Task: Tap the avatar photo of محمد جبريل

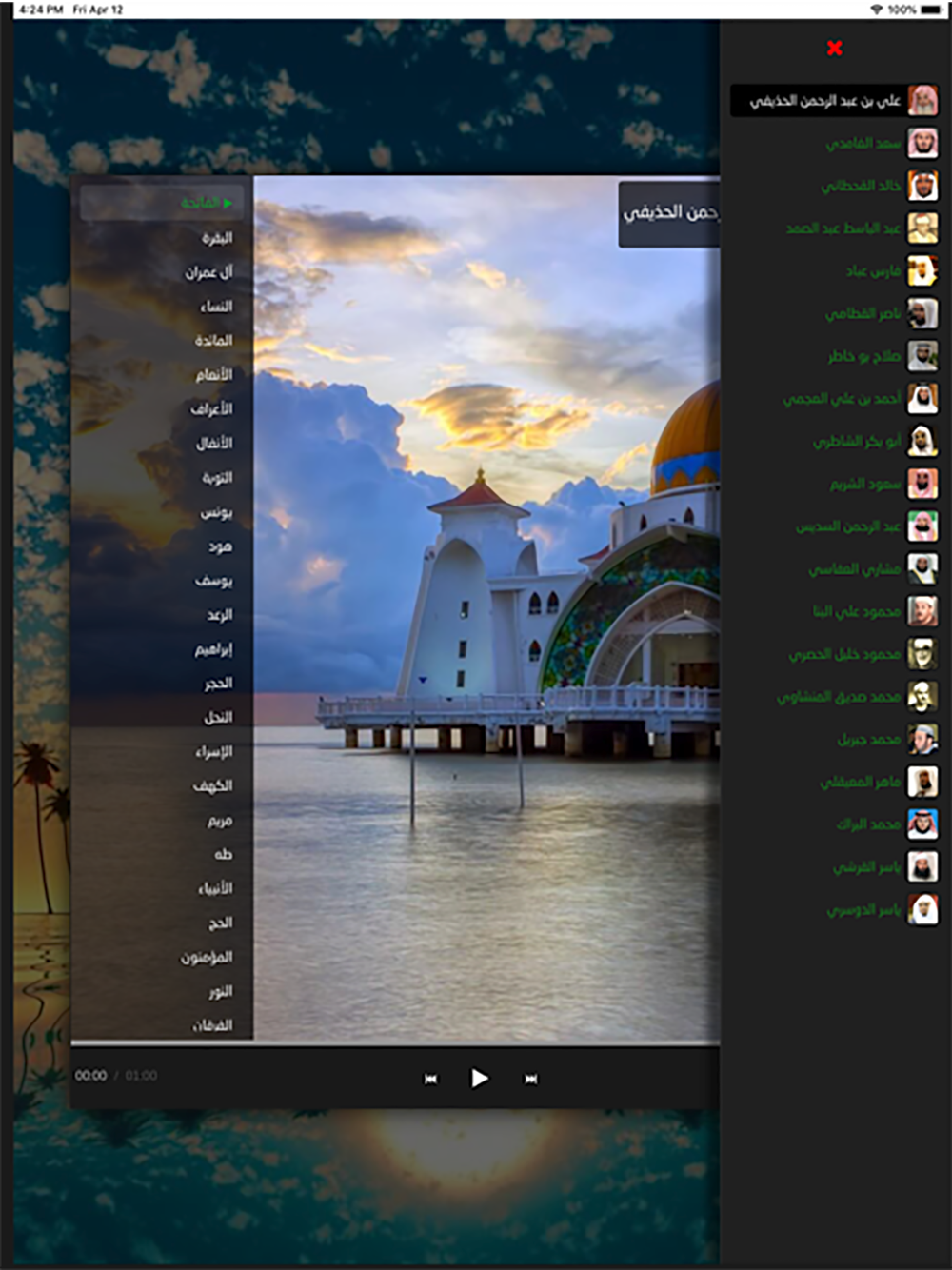Action: [x=922, y=739]
